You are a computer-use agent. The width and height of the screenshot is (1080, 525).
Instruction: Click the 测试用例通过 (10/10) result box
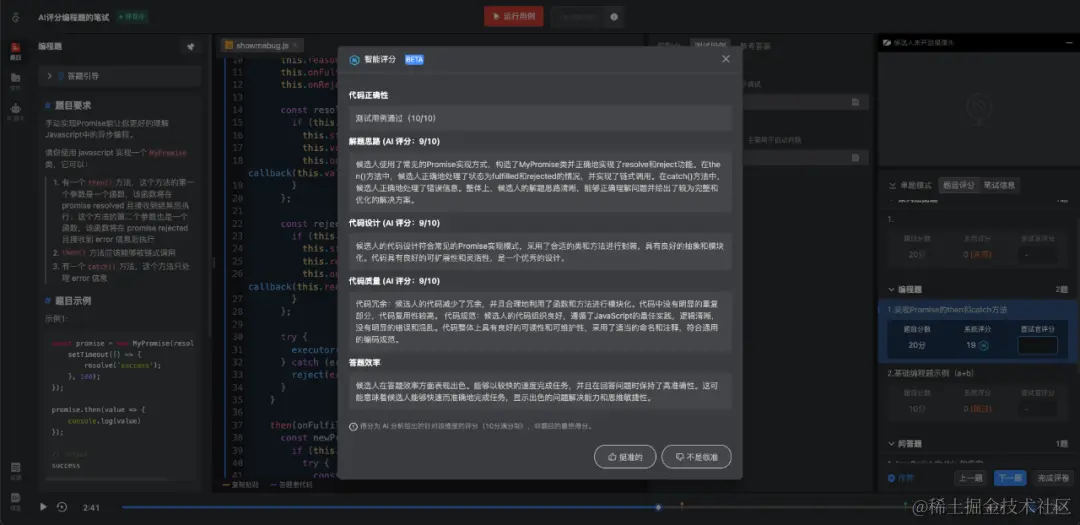coord(539,119)
